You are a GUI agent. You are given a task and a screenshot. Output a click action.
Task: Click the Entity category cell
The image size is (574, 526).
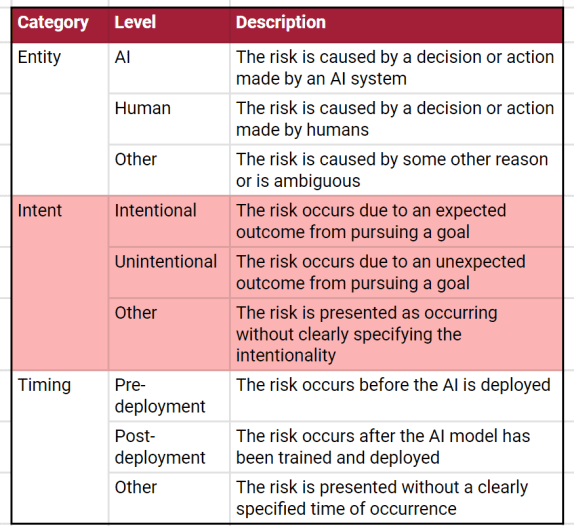[x=60, y=119]
